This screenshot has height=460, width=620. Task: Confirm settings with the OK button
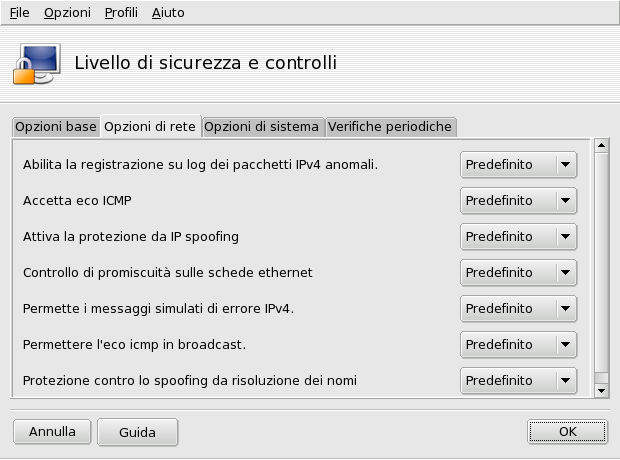tap(567, 432)
